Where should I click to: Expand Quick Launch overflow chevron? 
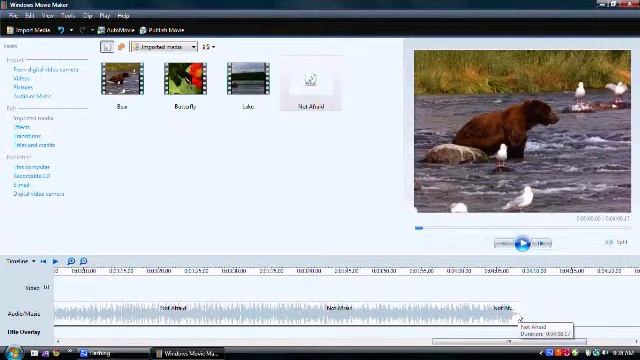70,351
